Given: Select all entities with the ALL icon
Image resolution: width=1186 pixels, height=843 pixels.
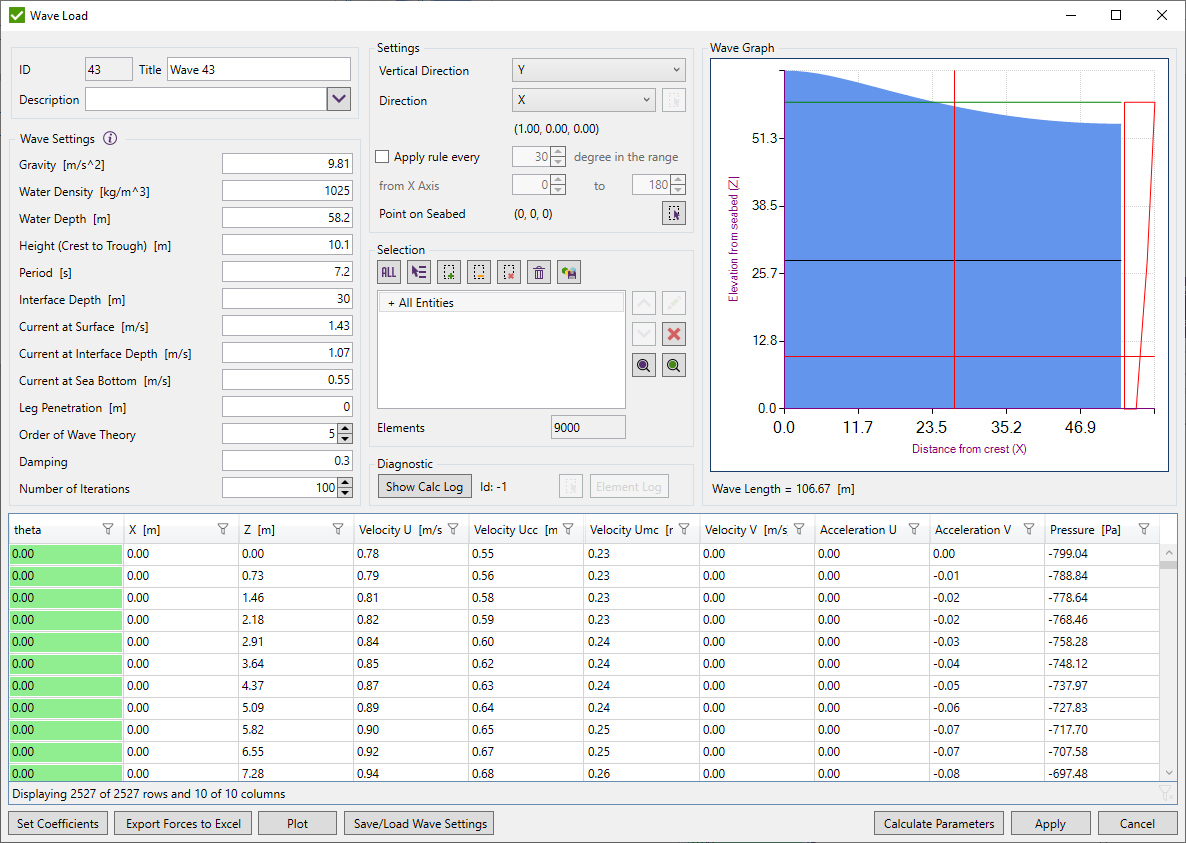Looking at the screenshot, I should coord(389,271).
